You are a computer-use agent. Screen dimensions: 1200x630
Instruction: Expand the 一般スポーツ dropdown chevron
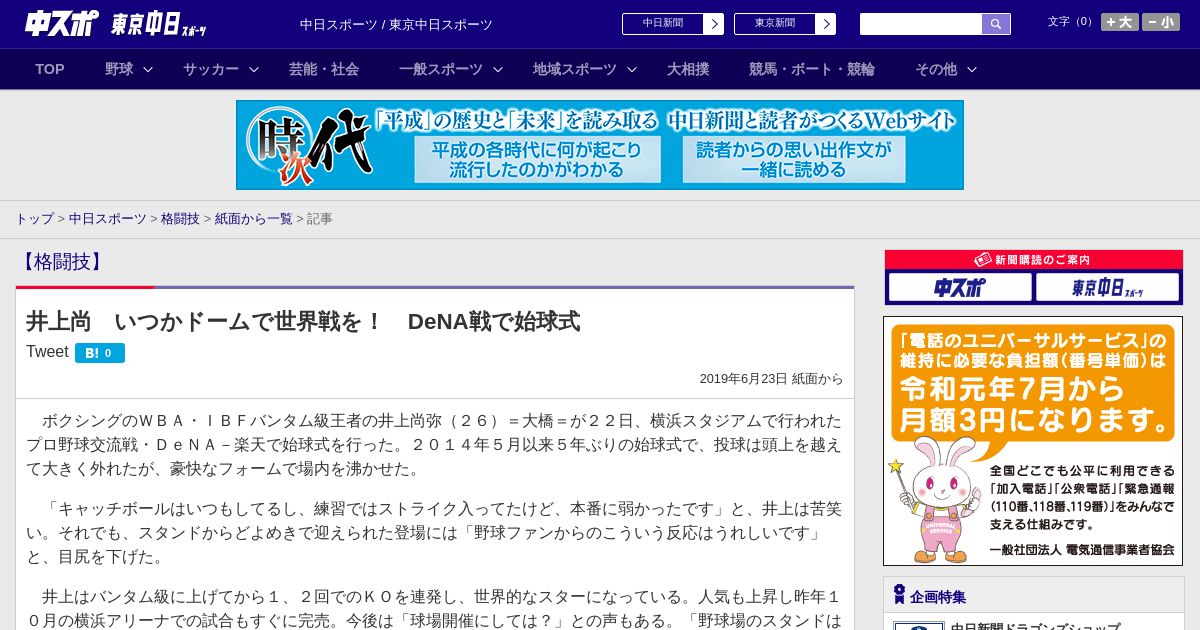pos(498,69)
